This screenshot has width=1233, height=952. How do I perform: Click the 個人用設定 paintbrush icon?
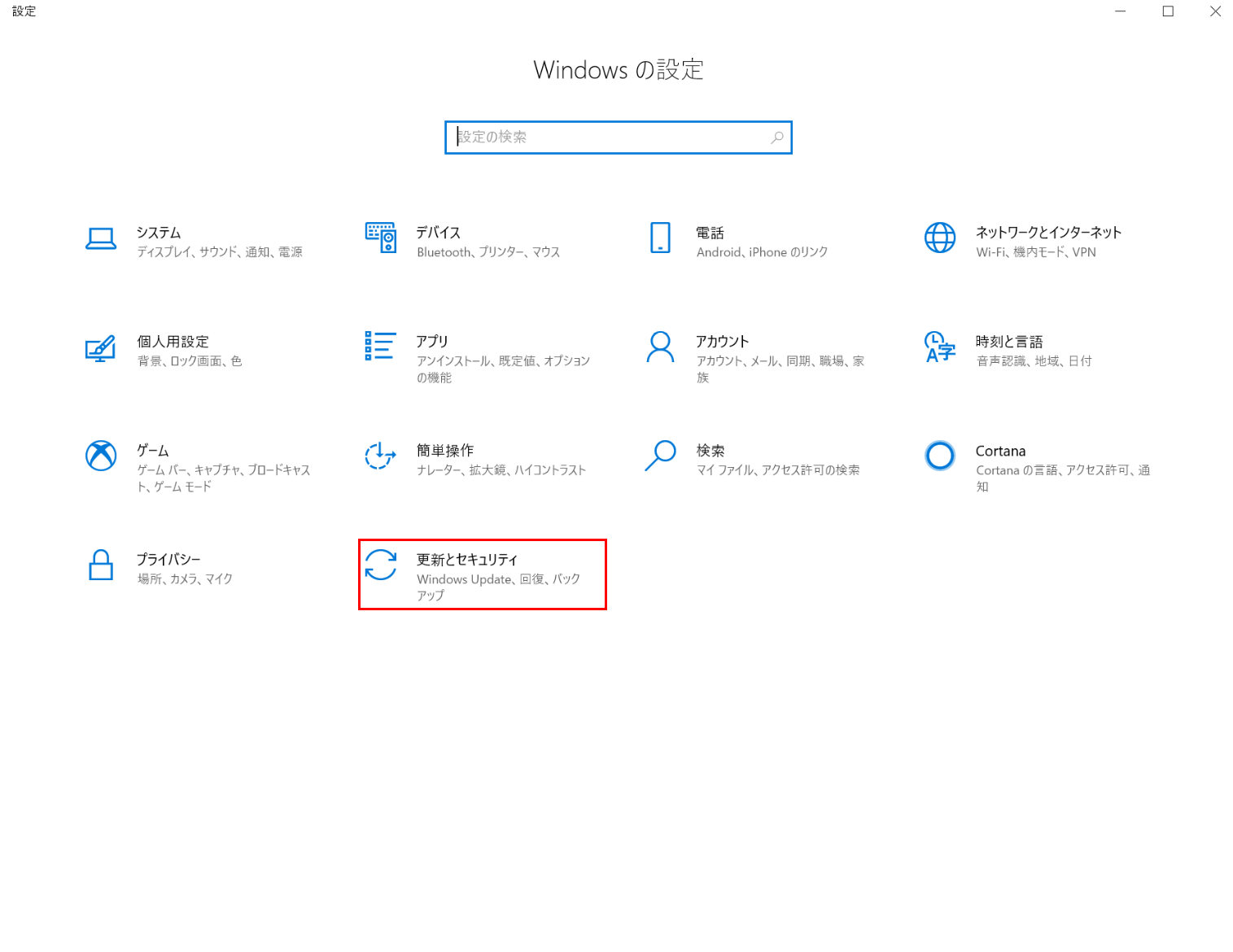(101, 348)
